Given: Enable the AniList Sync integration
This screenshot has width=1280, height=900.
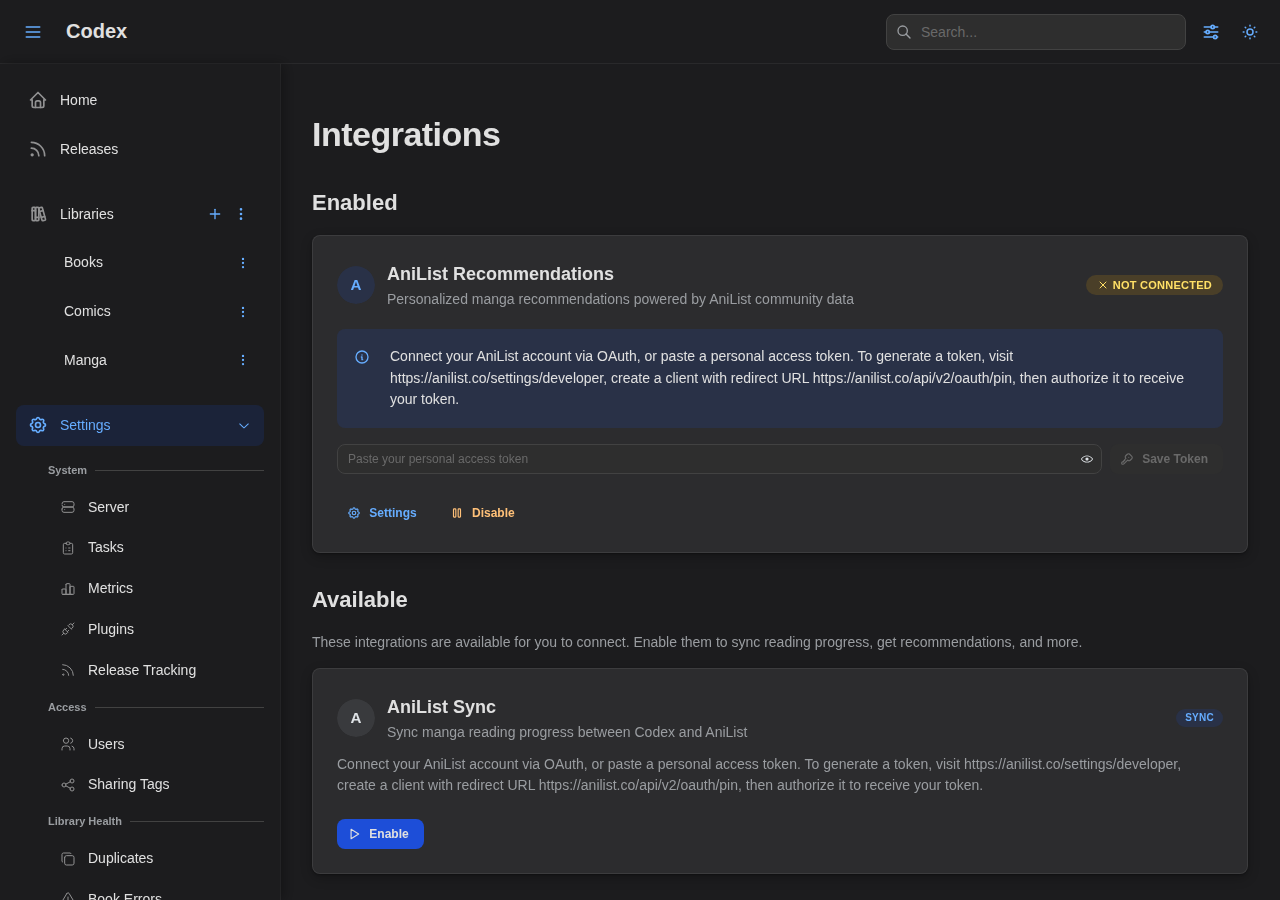Looking at the screenshot, I should click(x=380, y=834).
